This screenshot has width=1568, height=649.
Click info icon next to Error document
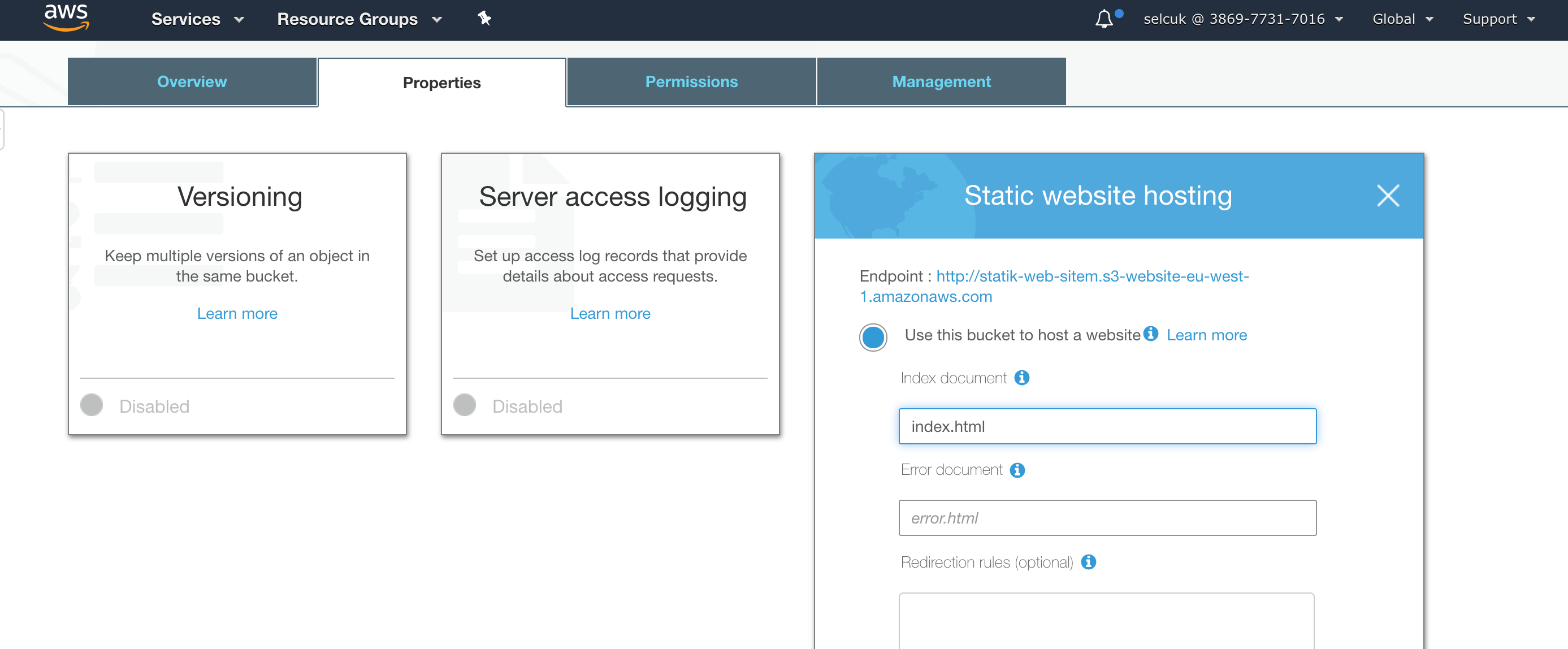[x=1017, y=470]
